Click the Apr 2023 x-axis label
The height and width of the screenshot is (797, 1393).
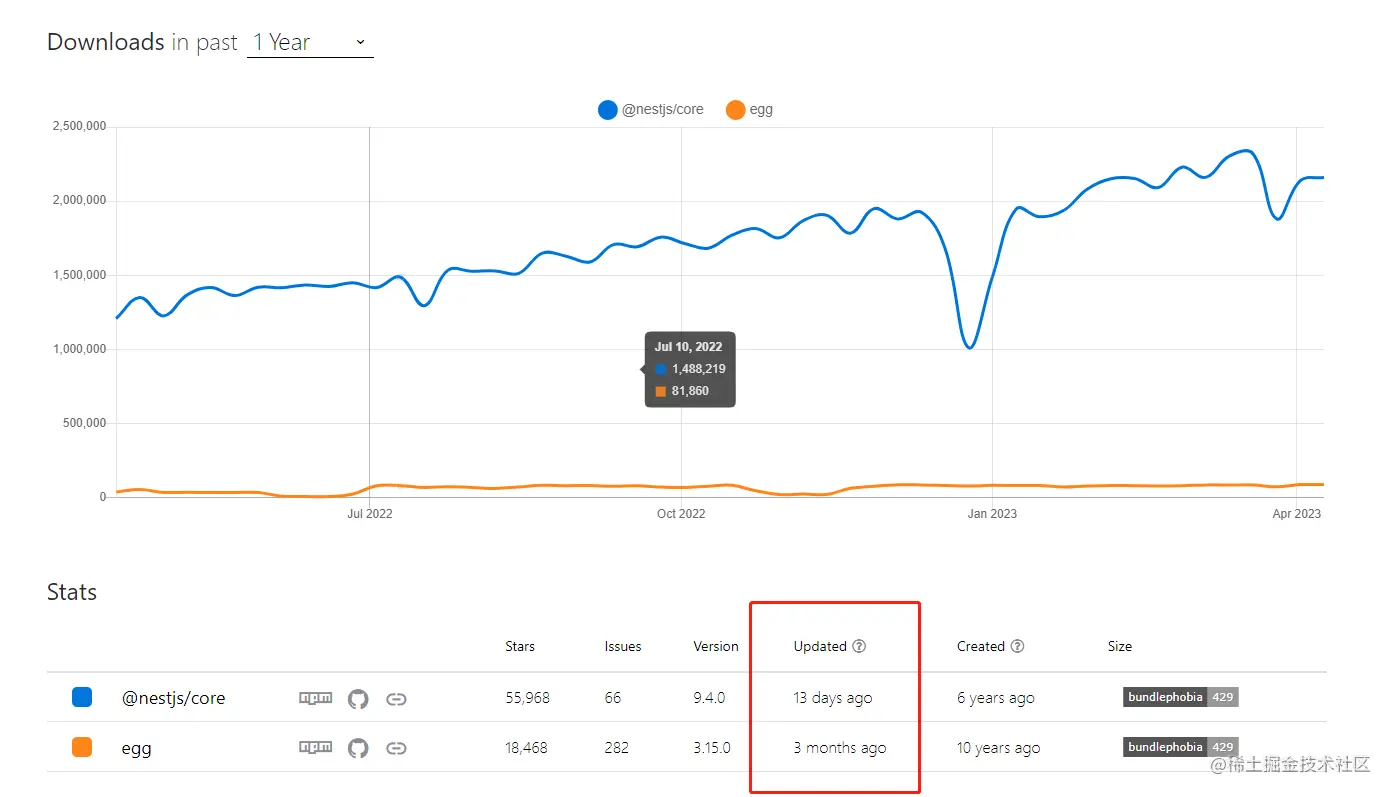(1296, 513)
